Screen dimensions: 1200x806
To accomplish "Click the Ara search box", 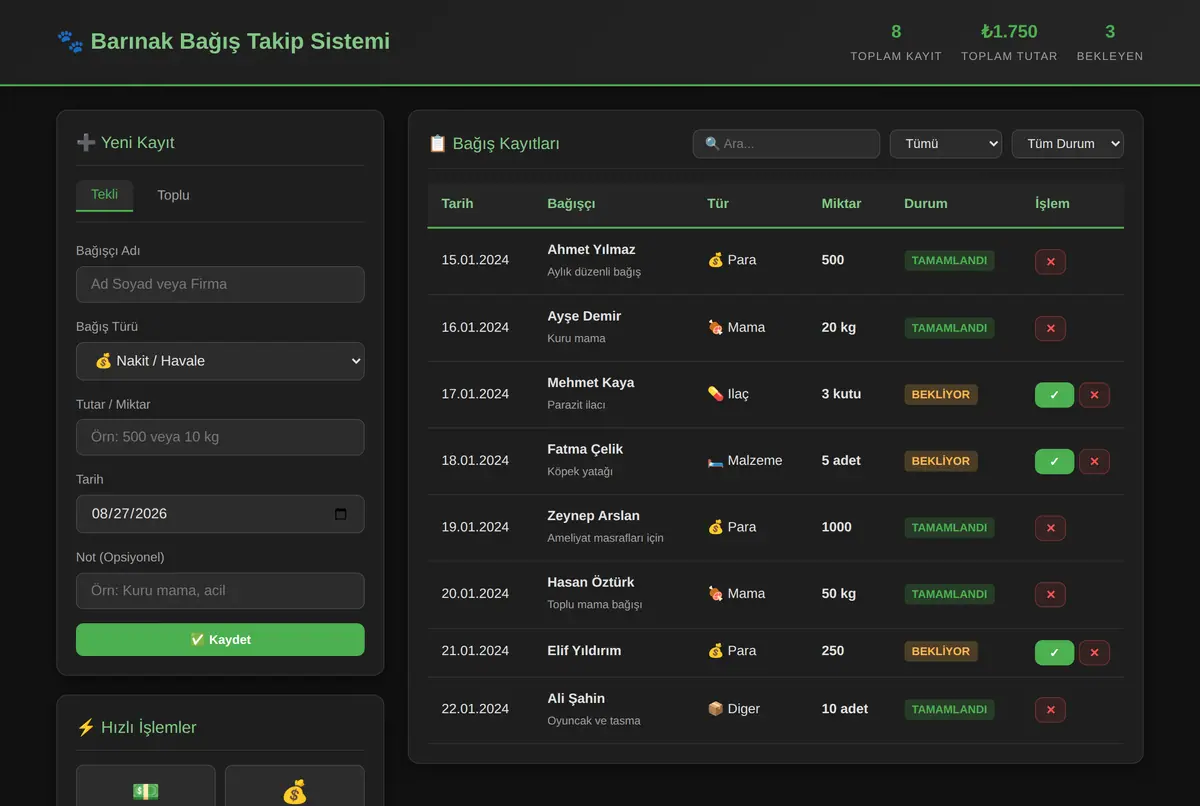I will [x=786, y=144].
